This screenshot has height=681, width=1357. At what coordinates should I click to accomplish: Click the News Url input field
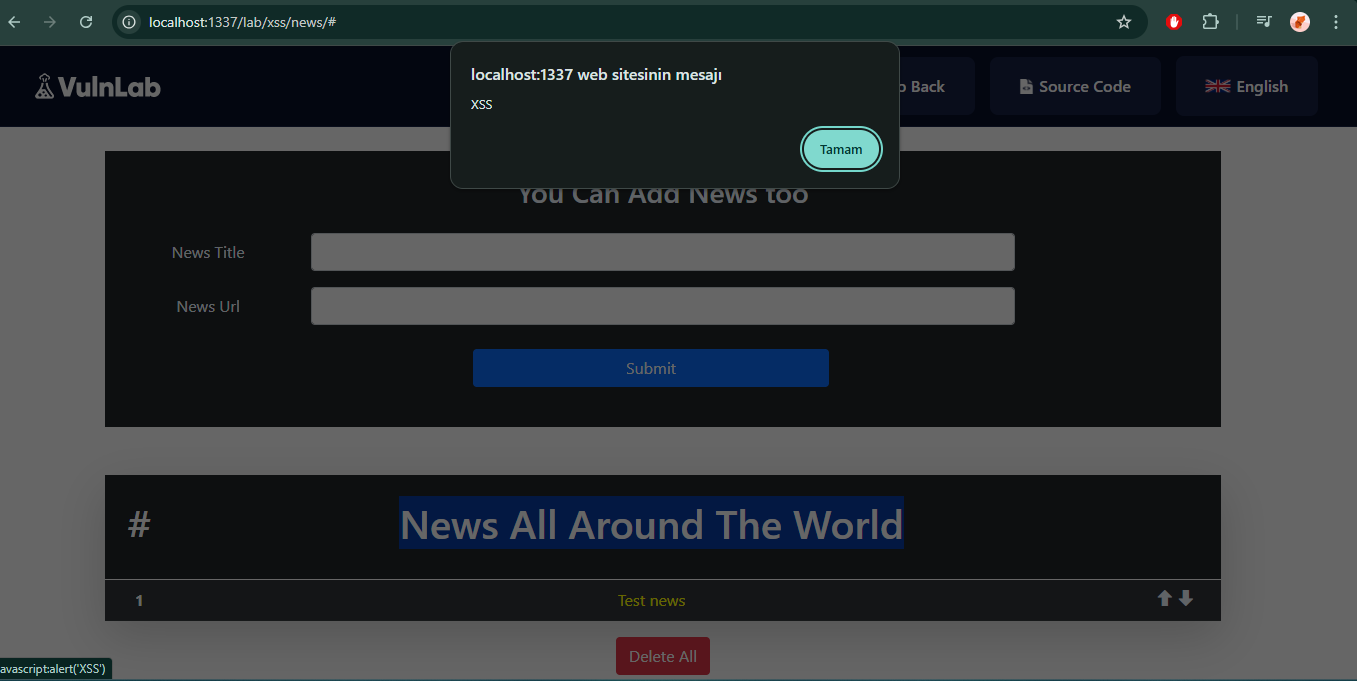click(663, 306)
